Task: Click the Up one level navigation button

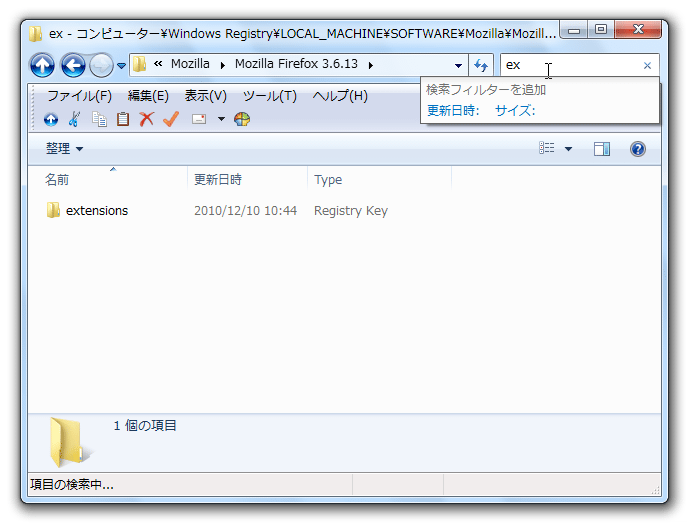Action: 42,65
